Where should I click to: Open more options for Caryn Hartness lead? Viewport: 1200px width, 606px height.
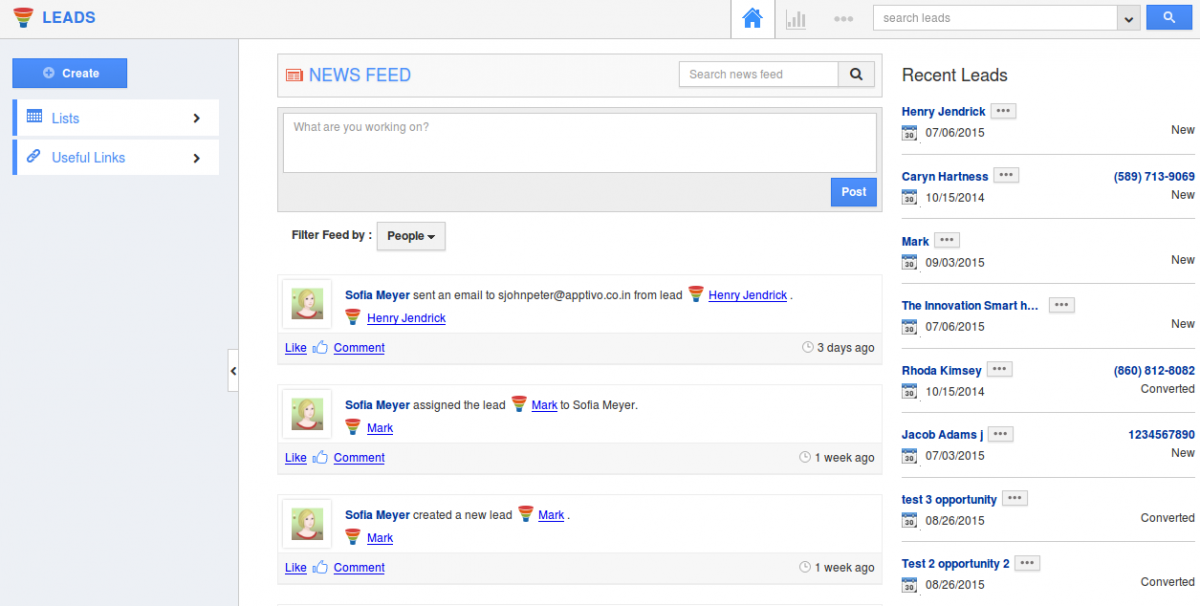click(1006, 176)
